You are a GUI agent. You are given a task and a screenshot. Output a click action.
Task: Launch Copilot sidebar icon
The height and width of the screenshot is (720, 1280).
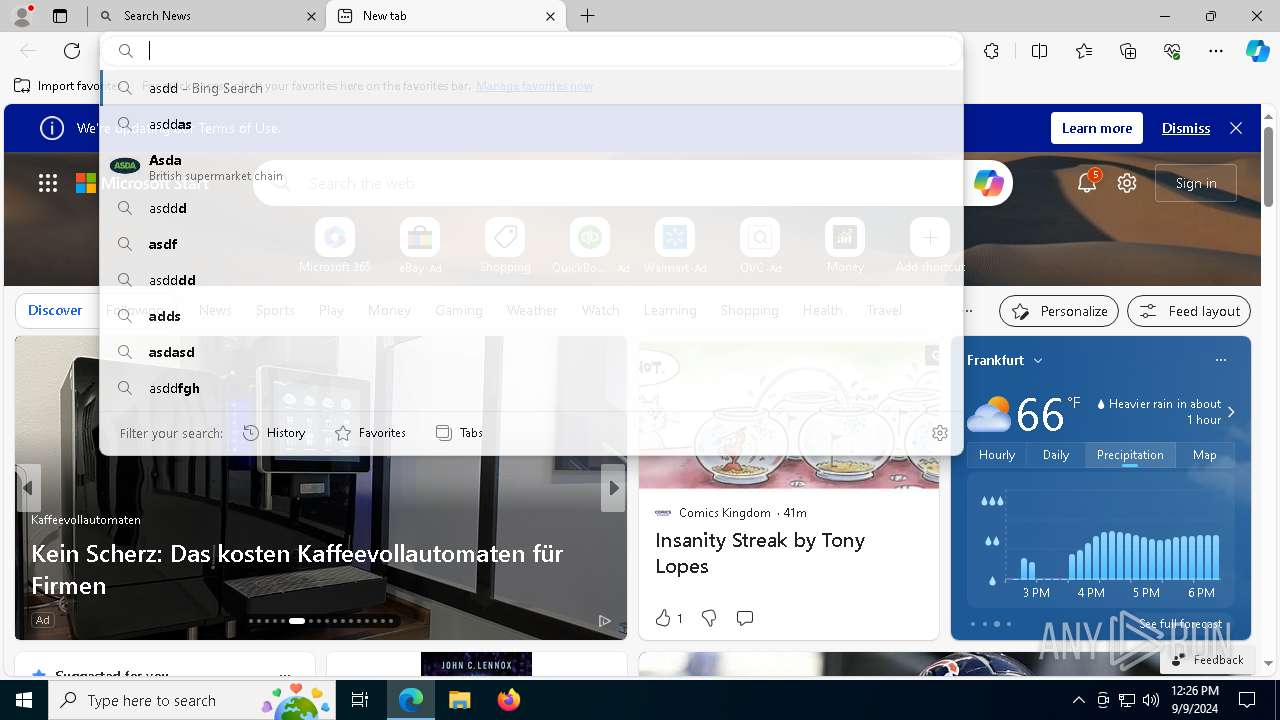[x=1257, y=51]
